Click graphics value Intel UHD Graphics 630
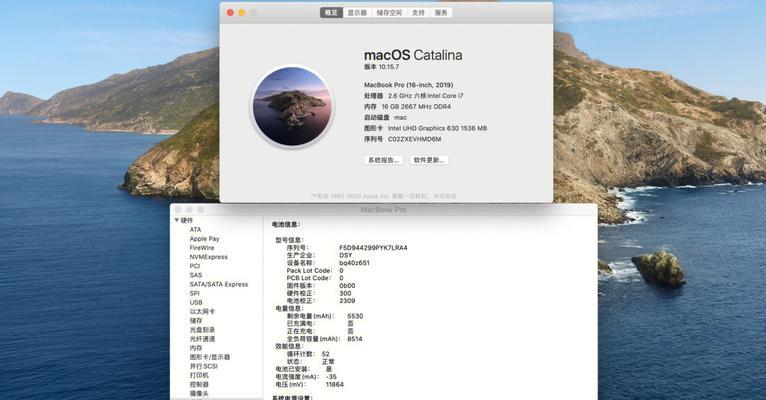Viewport: 766px width, 400px height. [437, 128]
